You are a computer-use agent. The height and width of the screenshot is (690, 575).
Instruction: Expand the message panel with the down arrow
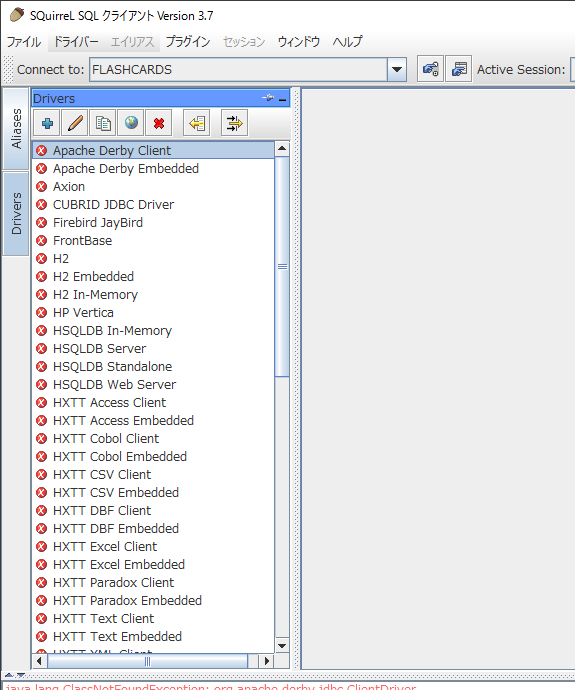(x=21, y=675)
